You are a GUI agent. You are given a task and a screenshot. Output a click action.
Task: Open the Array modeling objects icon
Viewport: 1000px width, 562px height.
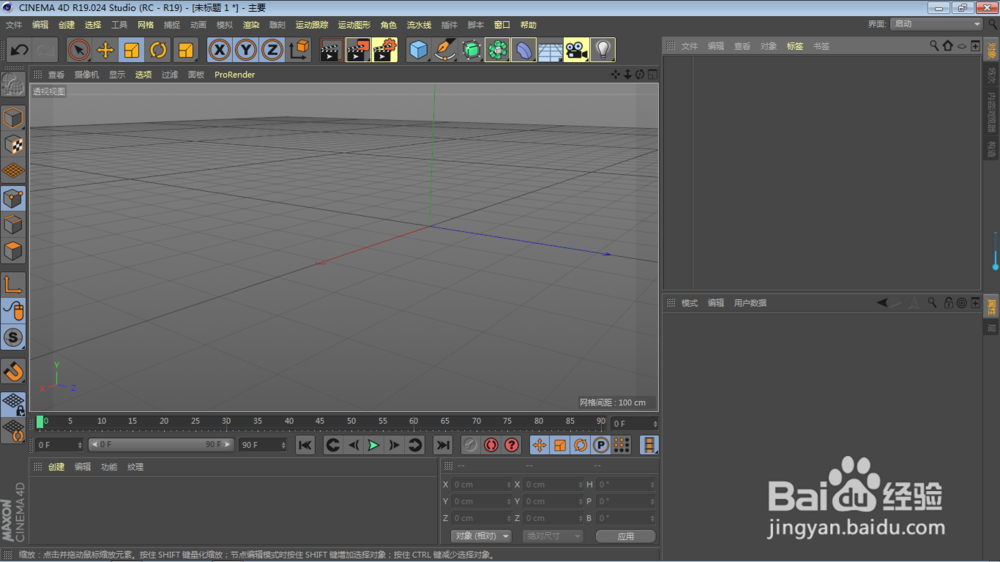click(x=497, y=50)
